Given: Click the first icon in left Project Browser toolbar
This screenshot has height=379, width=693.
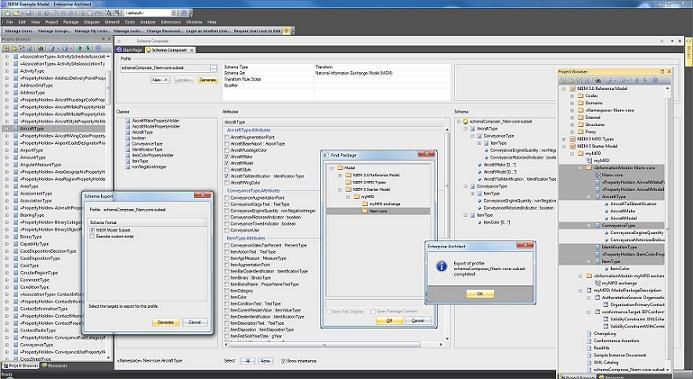Looking at the screenshot, I should 6,48.
